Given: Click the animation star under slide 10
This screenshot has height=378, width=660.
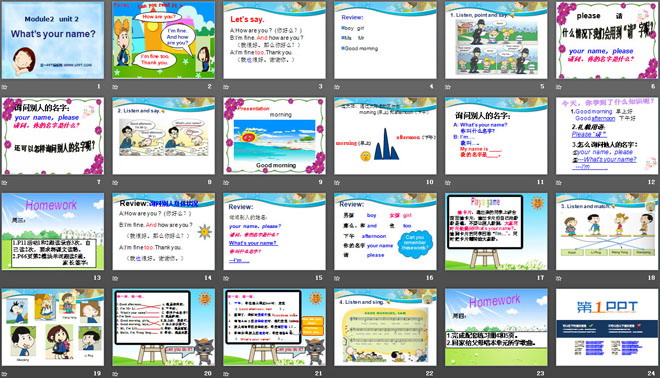Looking at the screenshot, I should (x=337, y=182).
